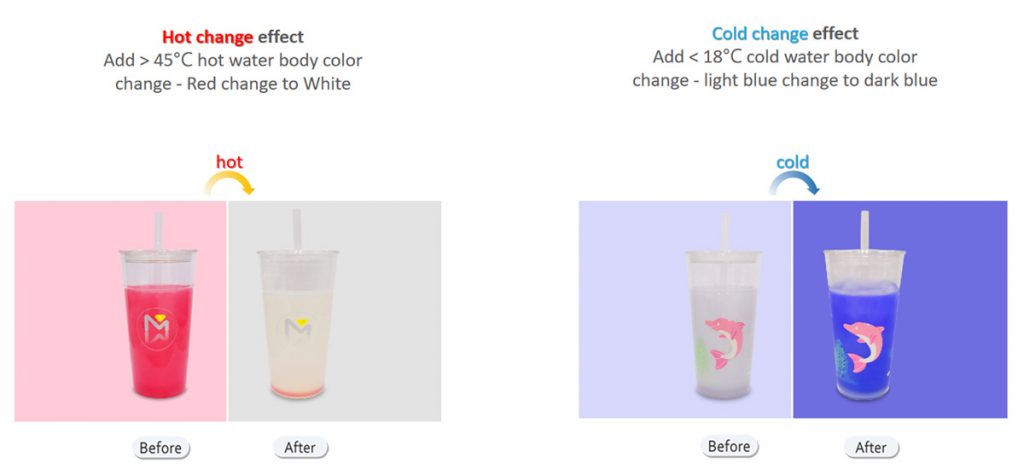Viewport: 1024px width, 469px height.
Task: Click the yellow curved hot arrow
Action: coord(229,184)
